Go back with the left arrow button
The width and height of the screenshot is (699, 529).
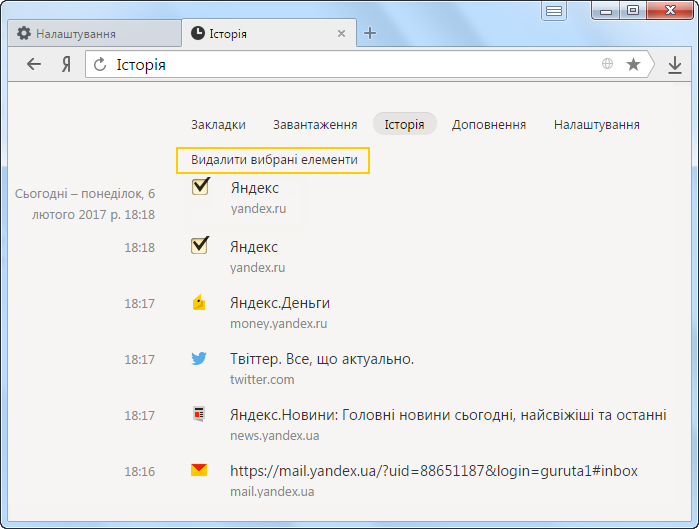tap(34, 65)
